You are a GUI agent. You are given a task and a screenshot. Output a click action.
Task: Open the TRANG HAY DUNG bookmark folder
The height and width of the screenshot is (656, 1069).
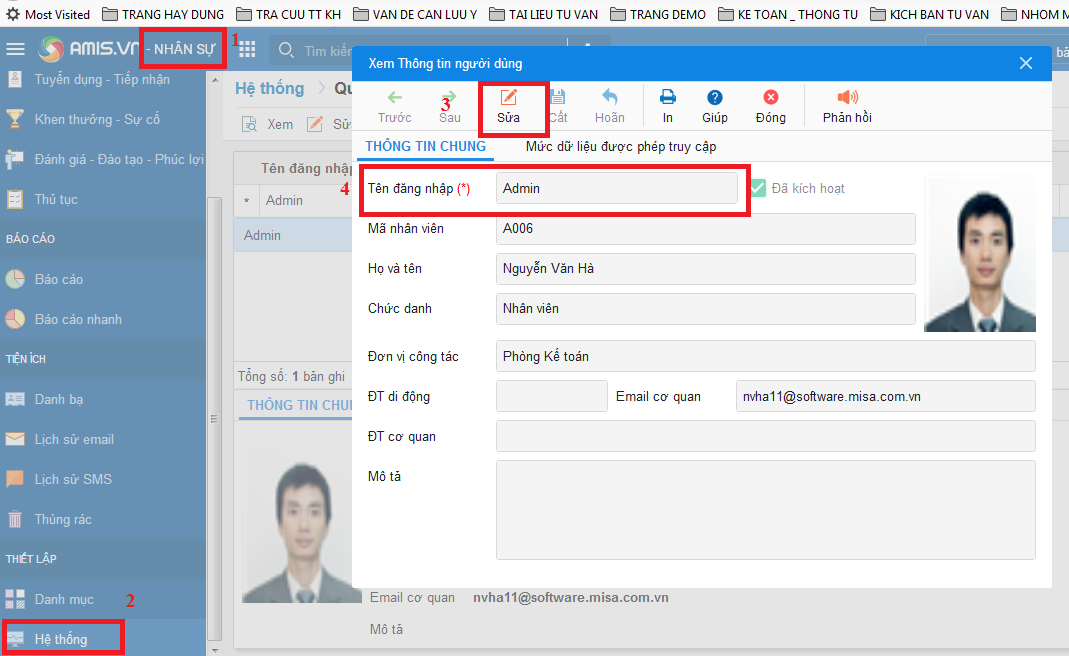(x=163, y=14)
